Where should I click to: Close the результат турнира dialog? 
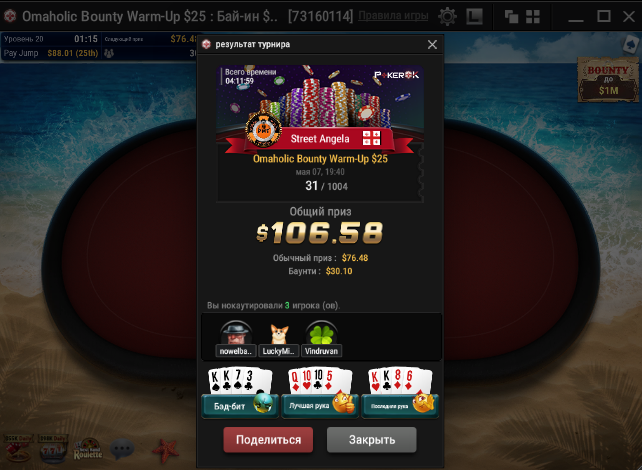point(432,44)
